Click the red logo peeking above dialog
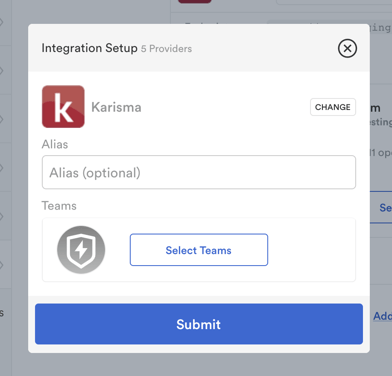 [195, 2]
